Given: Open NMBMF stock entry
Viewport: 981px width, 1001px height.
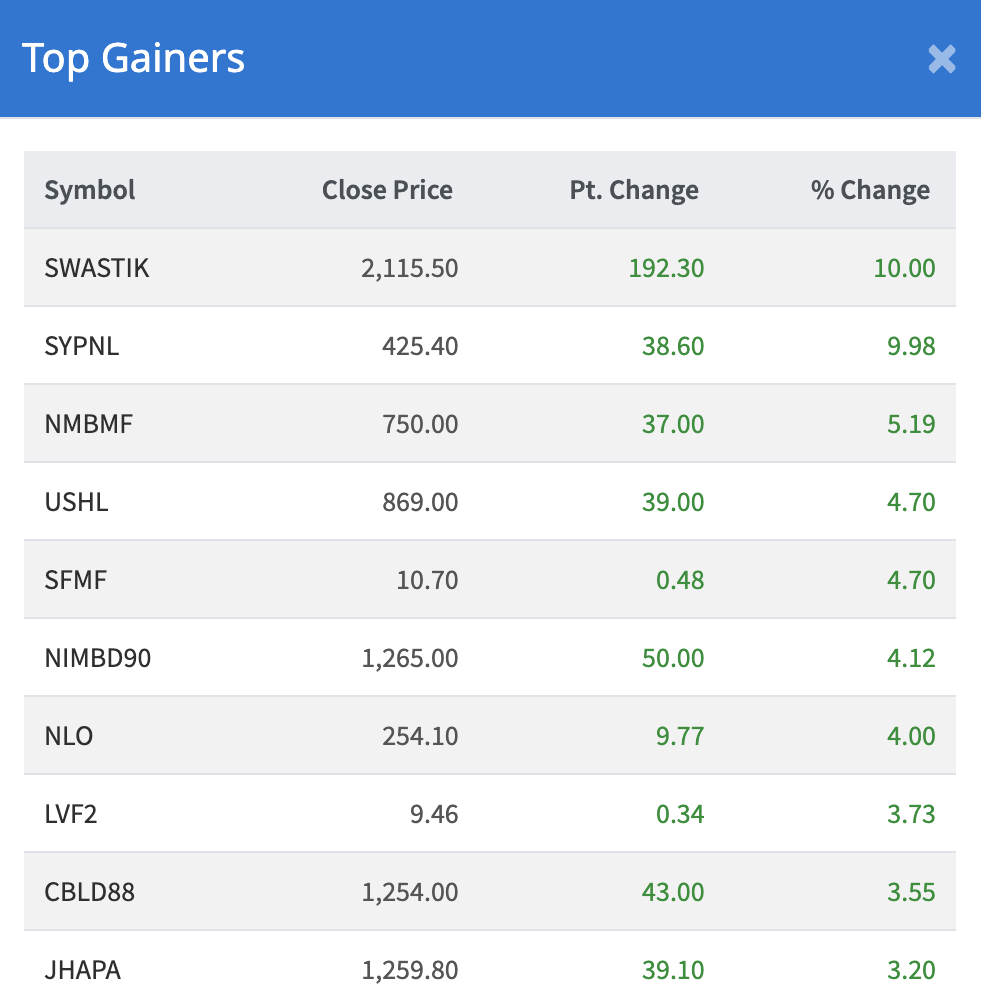Looking at the screenshot, I should [89, 424].
